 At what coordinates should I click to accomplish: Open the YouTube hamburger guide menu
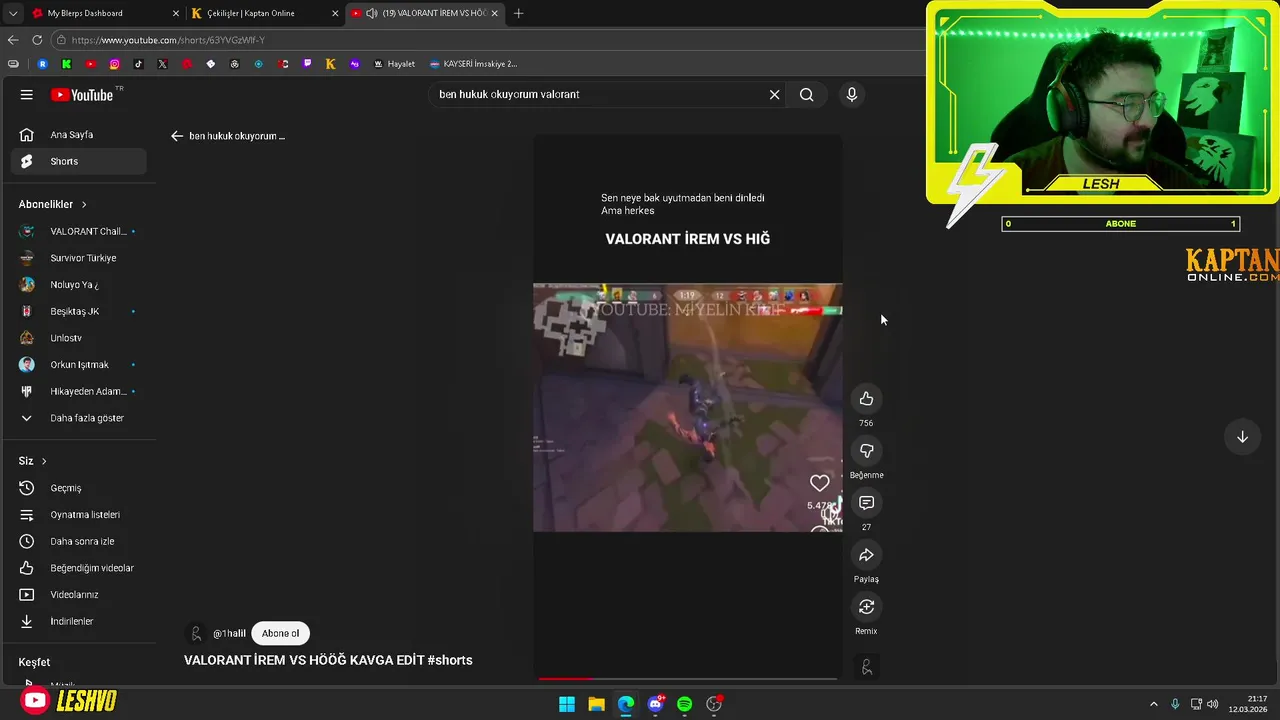tap(27, 95)
